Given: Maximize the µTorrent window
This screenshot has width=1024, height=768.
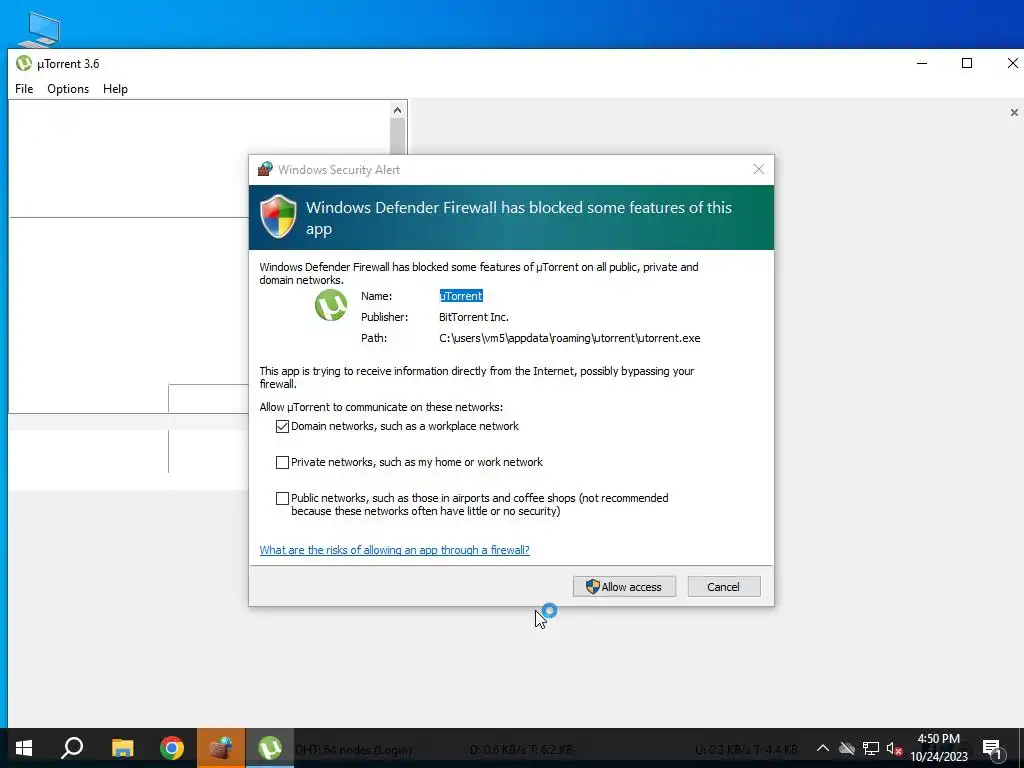Looking at the screenshot, I should click(x=967, y=63).
